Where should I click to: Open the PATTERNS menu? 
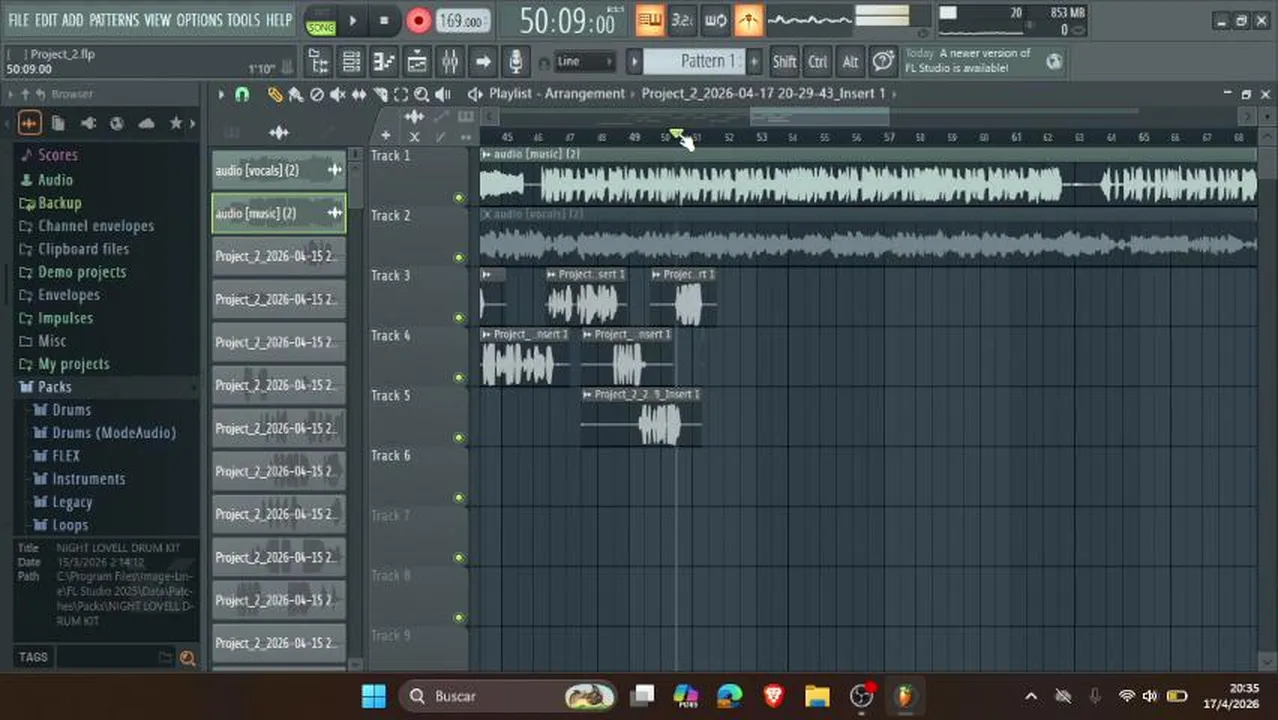pyautogui.click(x=114, y=20)
